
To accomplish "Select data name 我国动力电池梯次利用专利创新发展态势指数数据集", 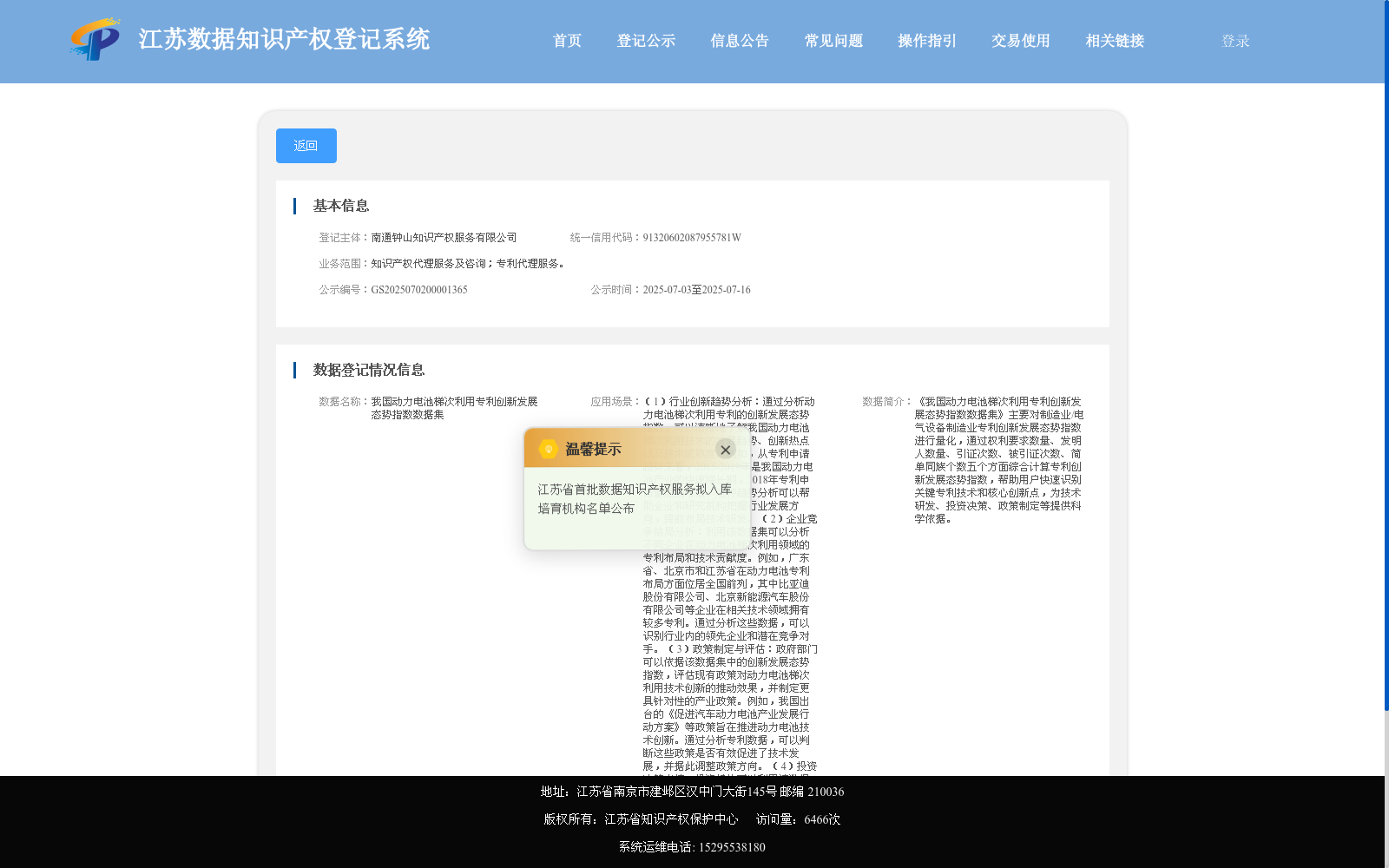I will pyautogui.click(x=455, y=408).
